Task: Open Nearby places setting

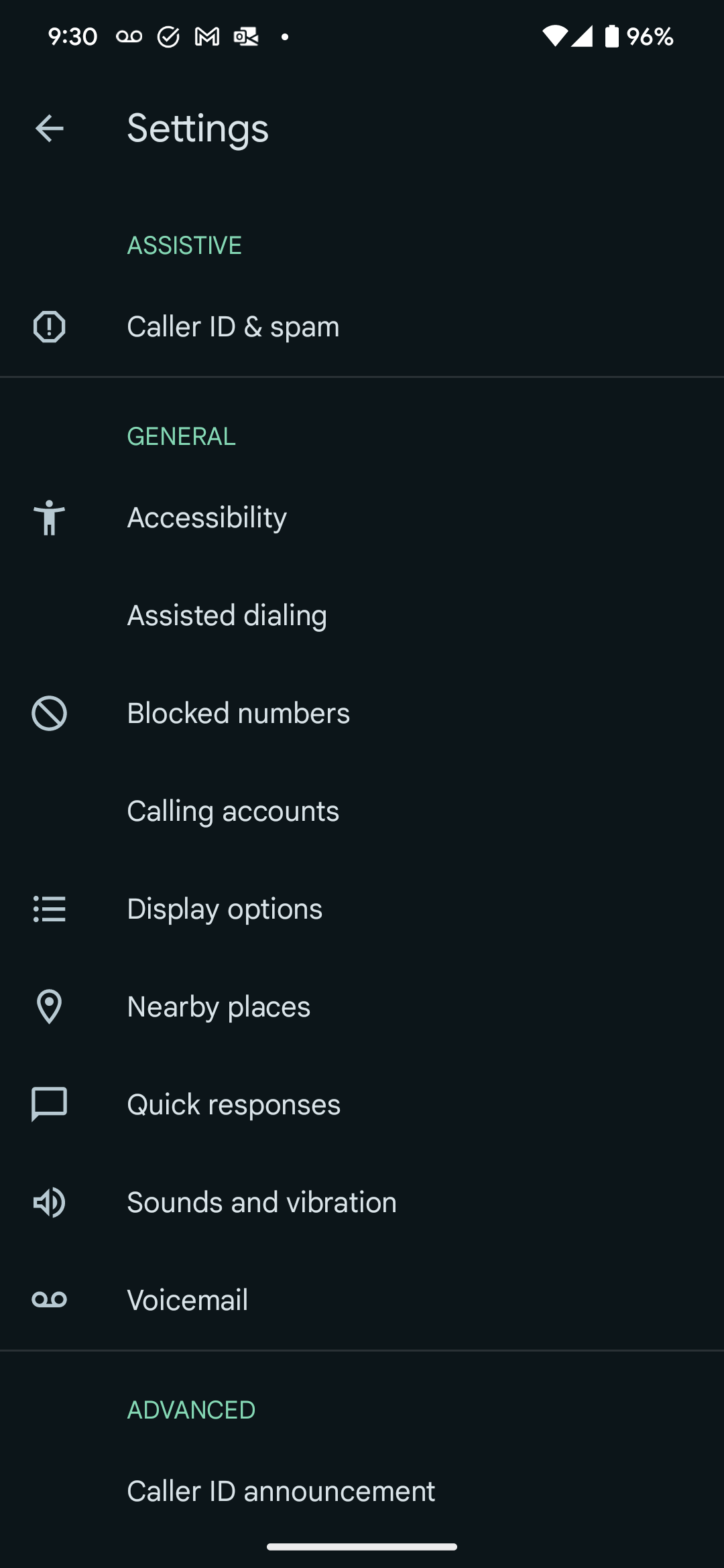Action: [x=362, y=1006]
